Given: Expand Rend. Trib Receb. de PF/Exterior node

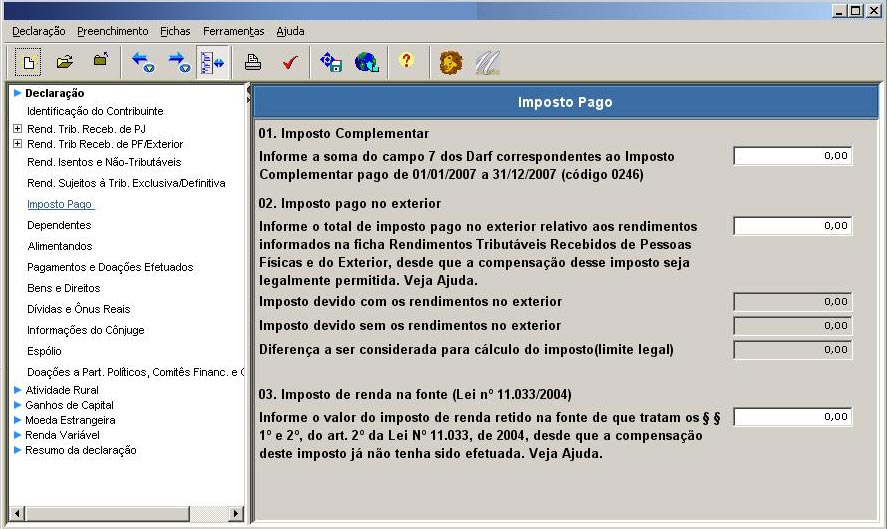Looking at the screenshot, I should point(17,144).
